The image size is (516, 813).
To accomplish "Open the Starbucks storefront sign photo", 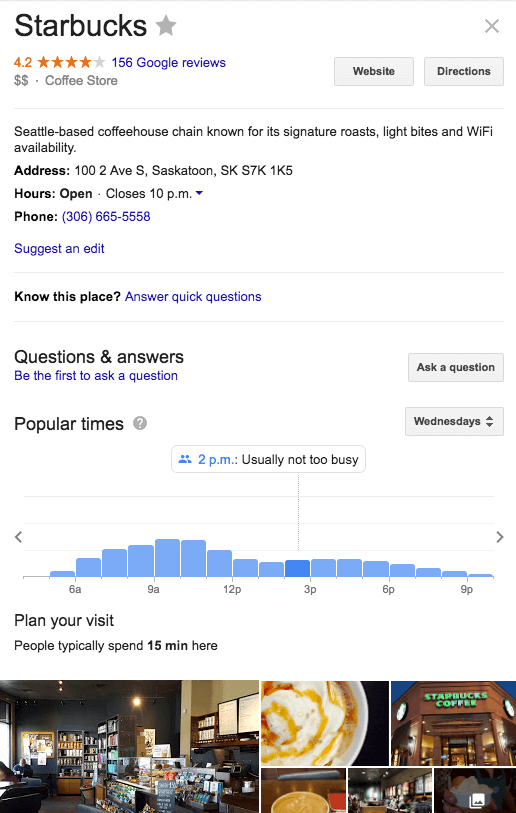I will pos(453,723).
